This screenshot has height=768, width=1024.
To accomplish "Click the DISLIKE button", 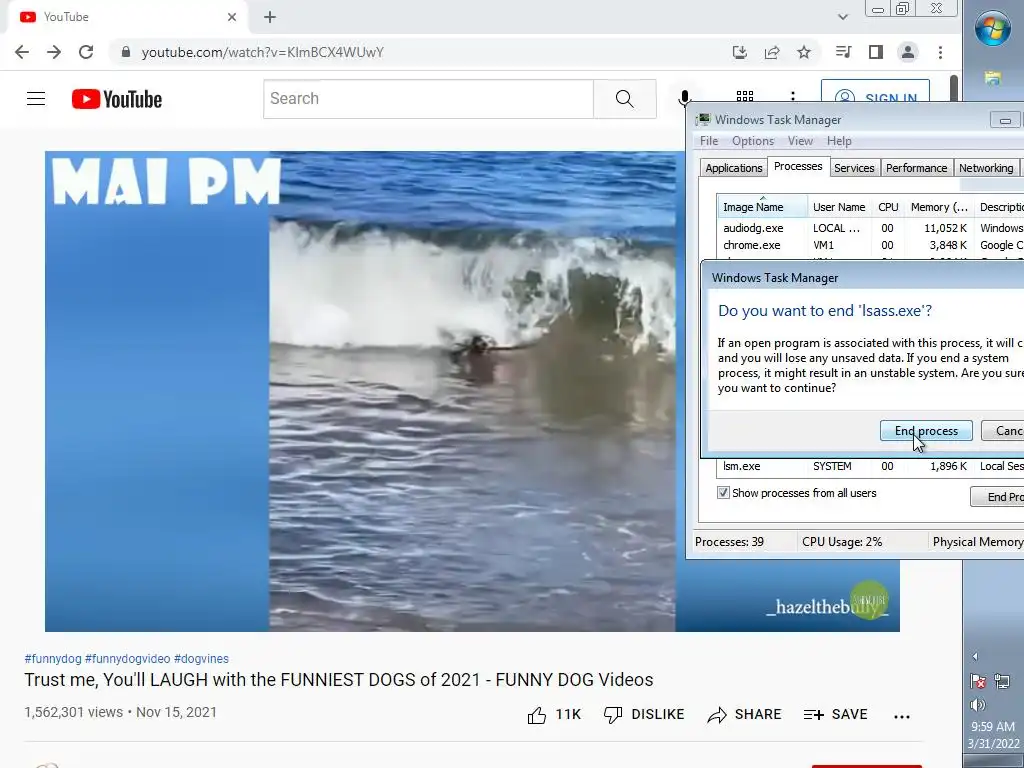I will (x=643, y=714).
